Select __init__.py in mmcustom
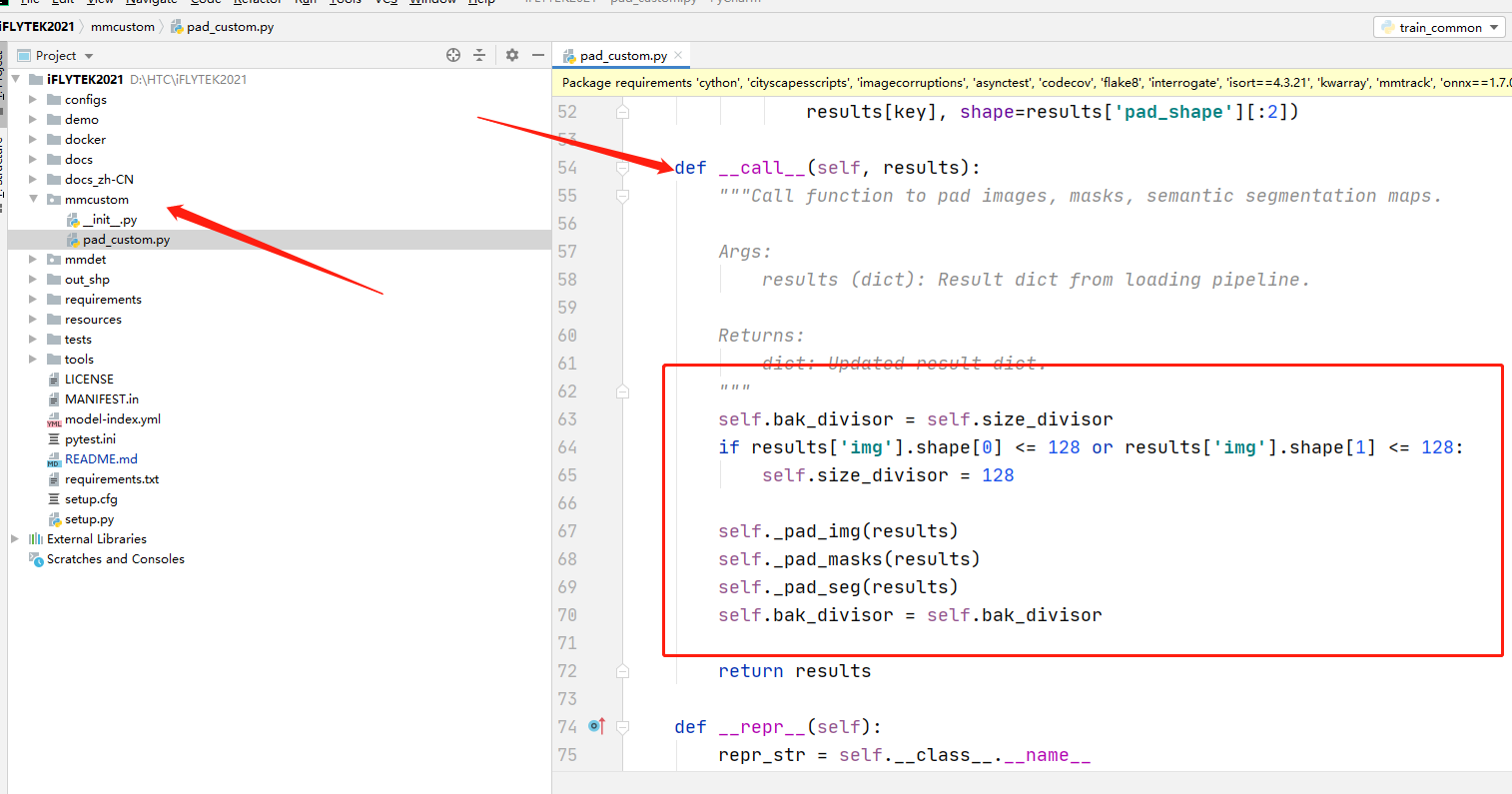The height and width of the screenshot is (794, 1512). (x=110, y=219)
